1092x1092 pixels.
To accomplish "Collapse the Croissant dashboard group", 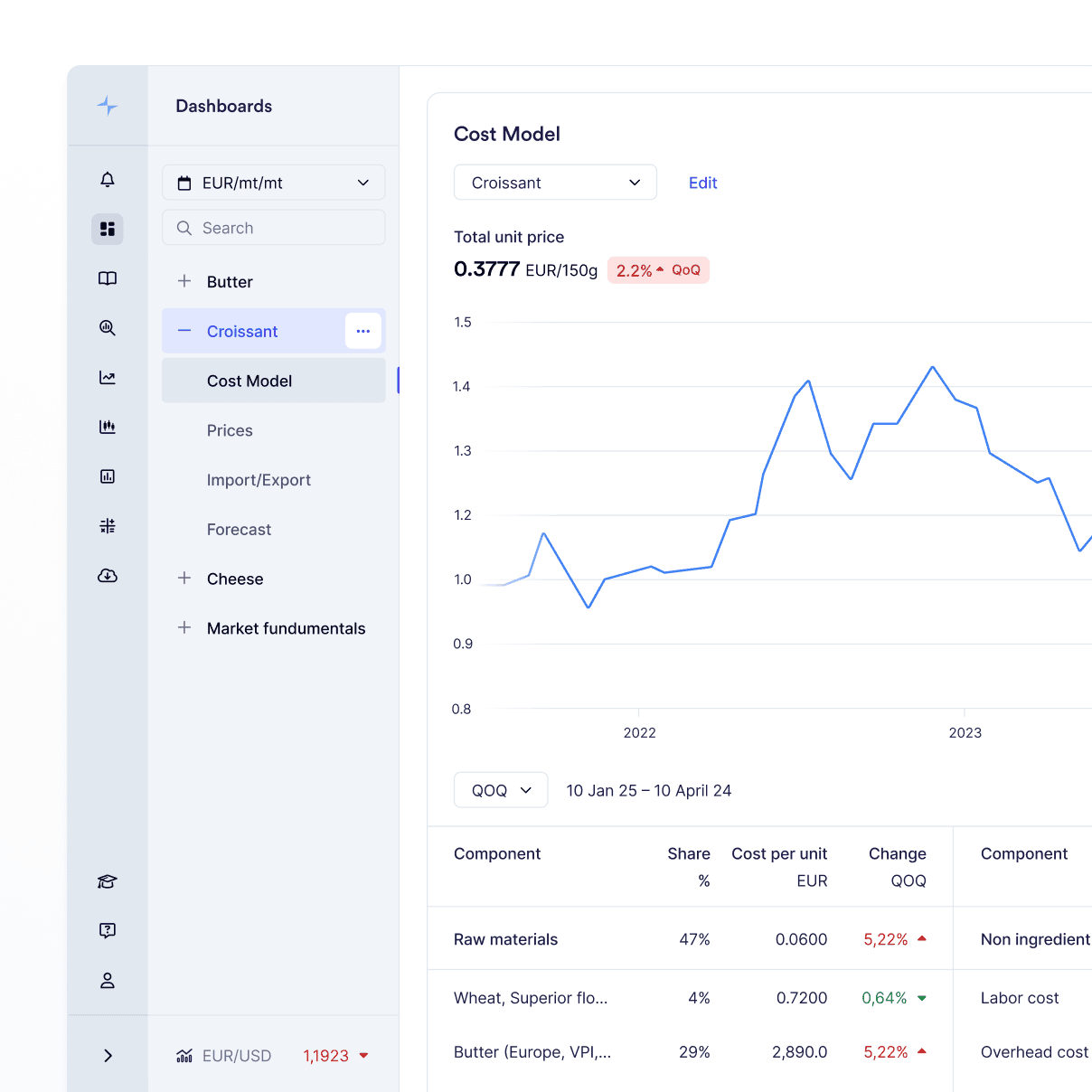I will (184, 331).
